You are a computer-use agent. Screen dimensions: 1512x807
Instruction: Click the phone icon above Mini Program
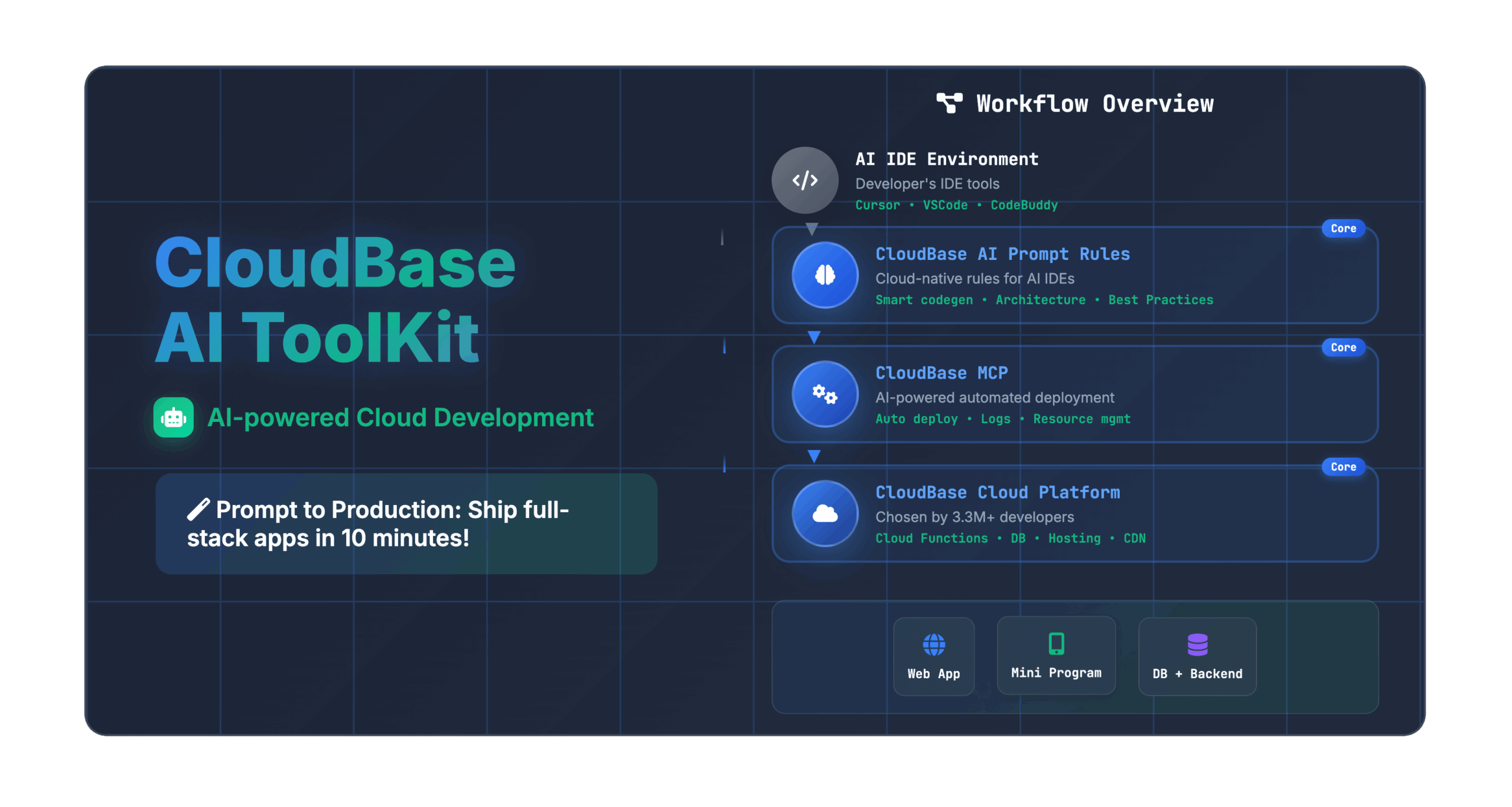(x=1056, y=643)
